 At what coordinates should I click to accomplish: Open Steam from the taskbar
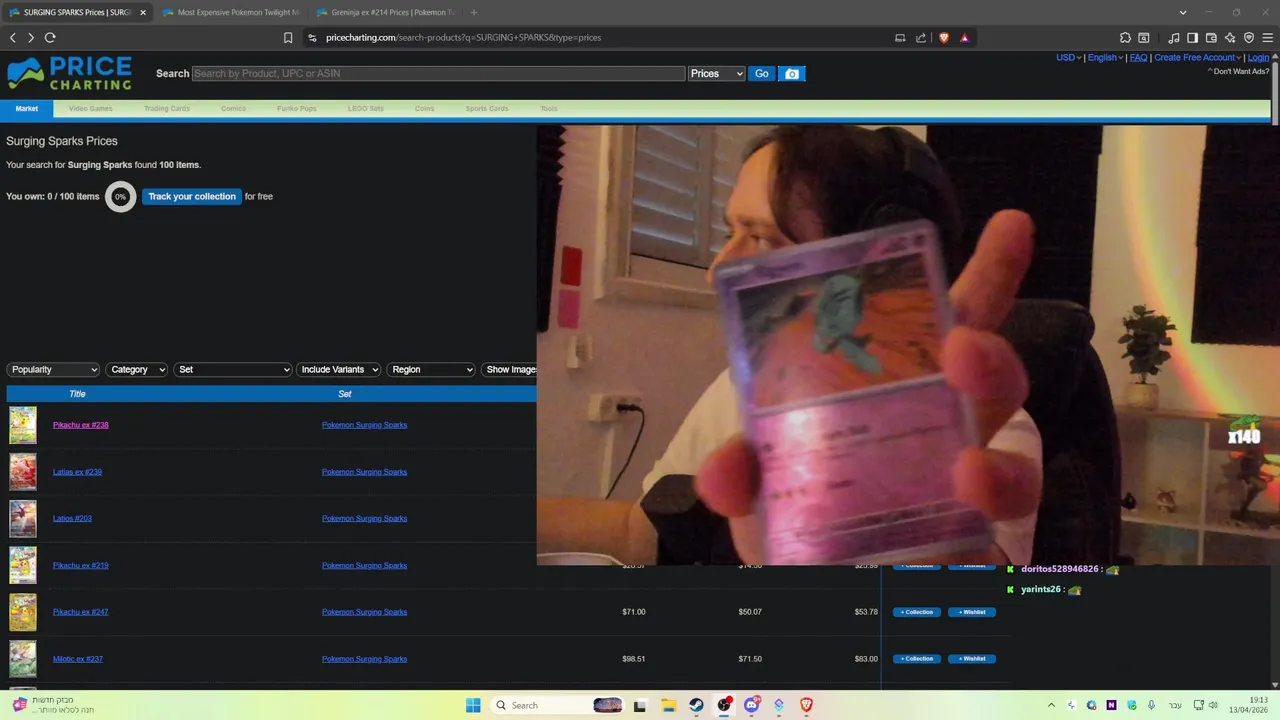pos(696,705)
